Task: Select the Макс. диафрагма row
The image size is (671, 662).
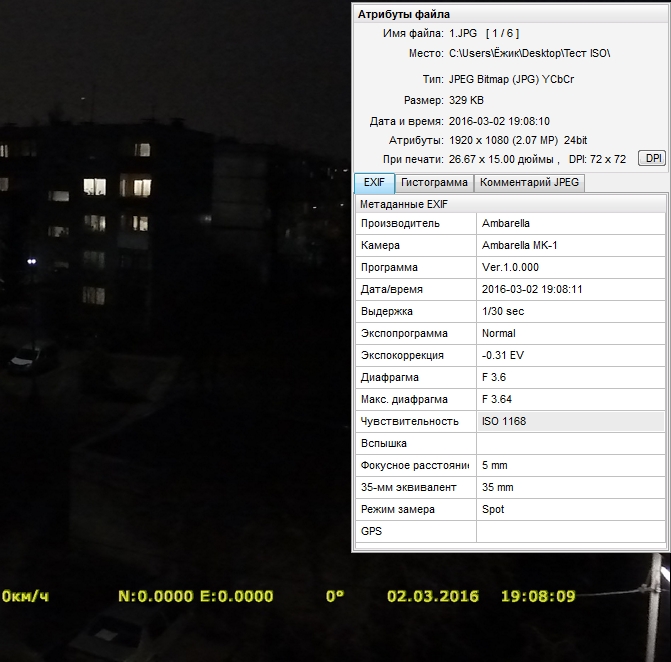Action: [x=511, y=400]
